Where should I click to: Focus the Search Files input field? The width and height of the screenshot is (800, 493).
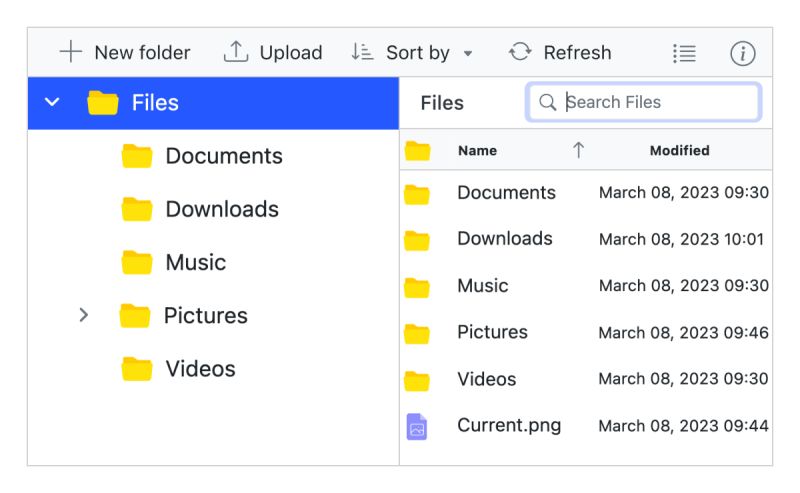(x=643, y=102)
